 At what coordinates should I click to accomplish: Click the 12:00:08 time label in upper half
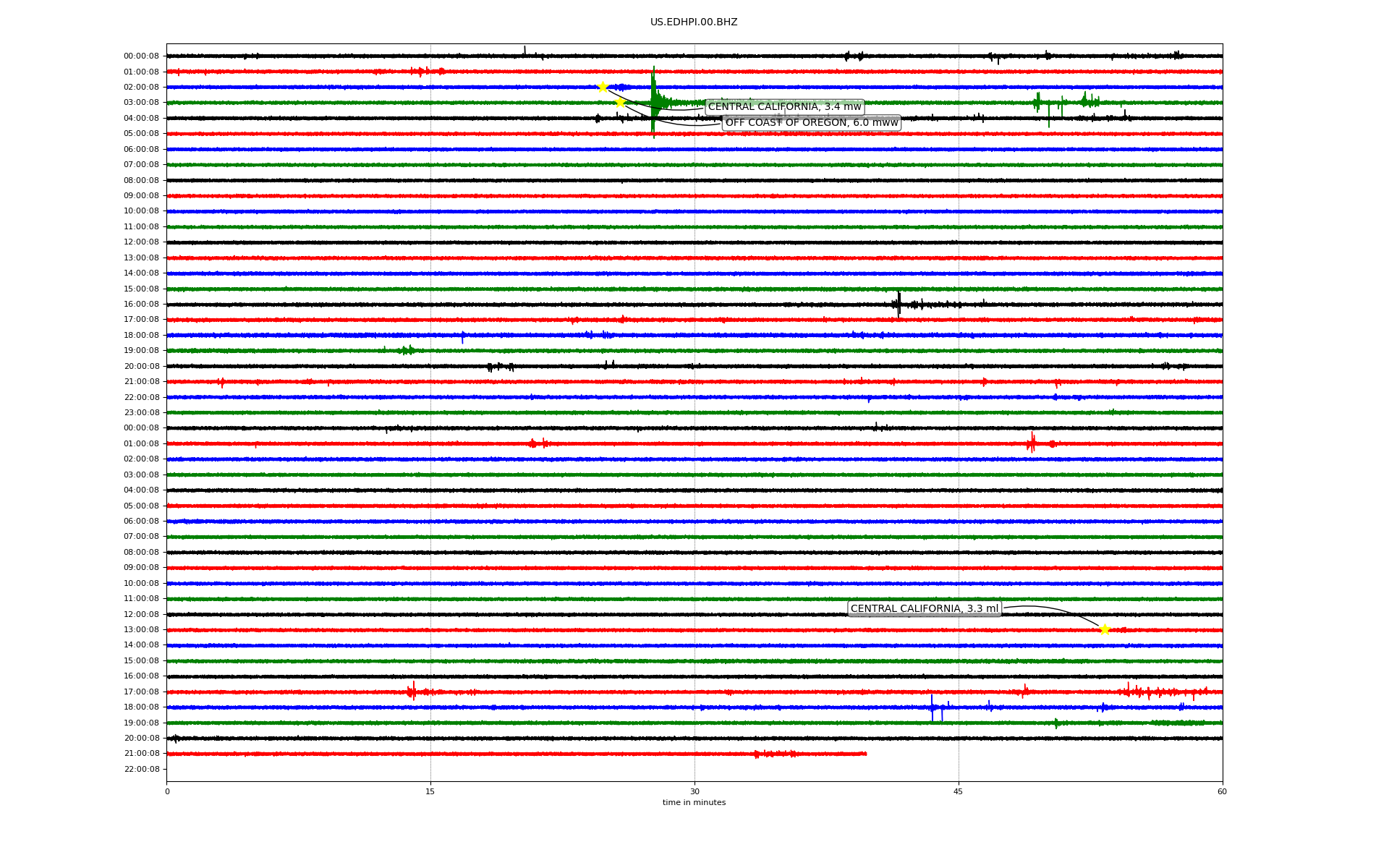141,242
